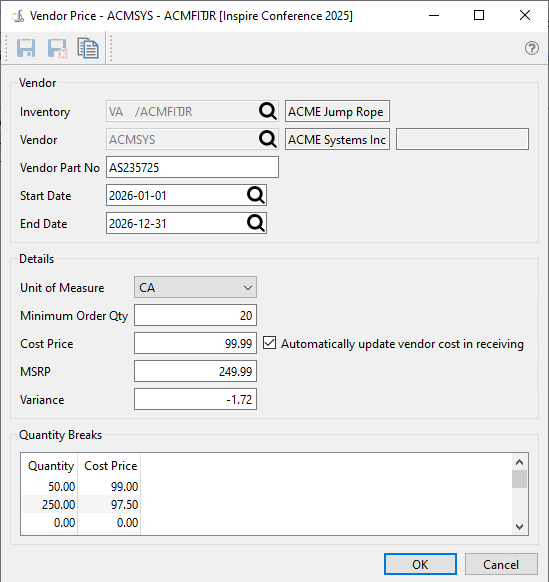
Task: Click the OK button
Action: click(x=420, y=564)
